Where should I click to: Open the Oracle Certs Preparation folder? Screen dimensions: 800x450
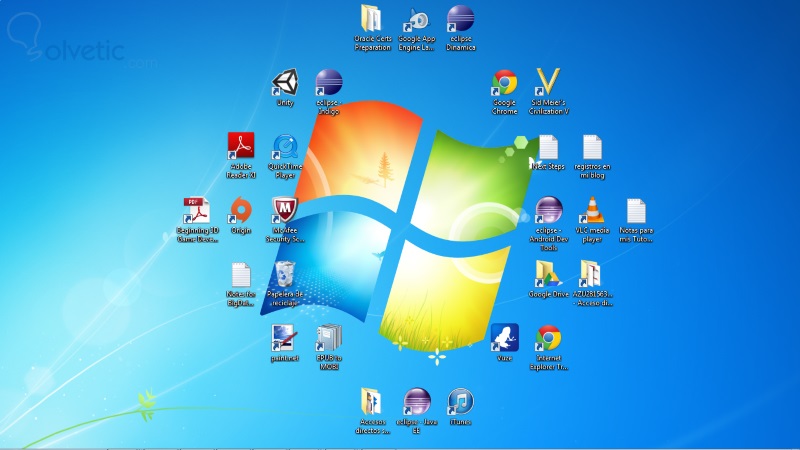(x=372, y=28)
